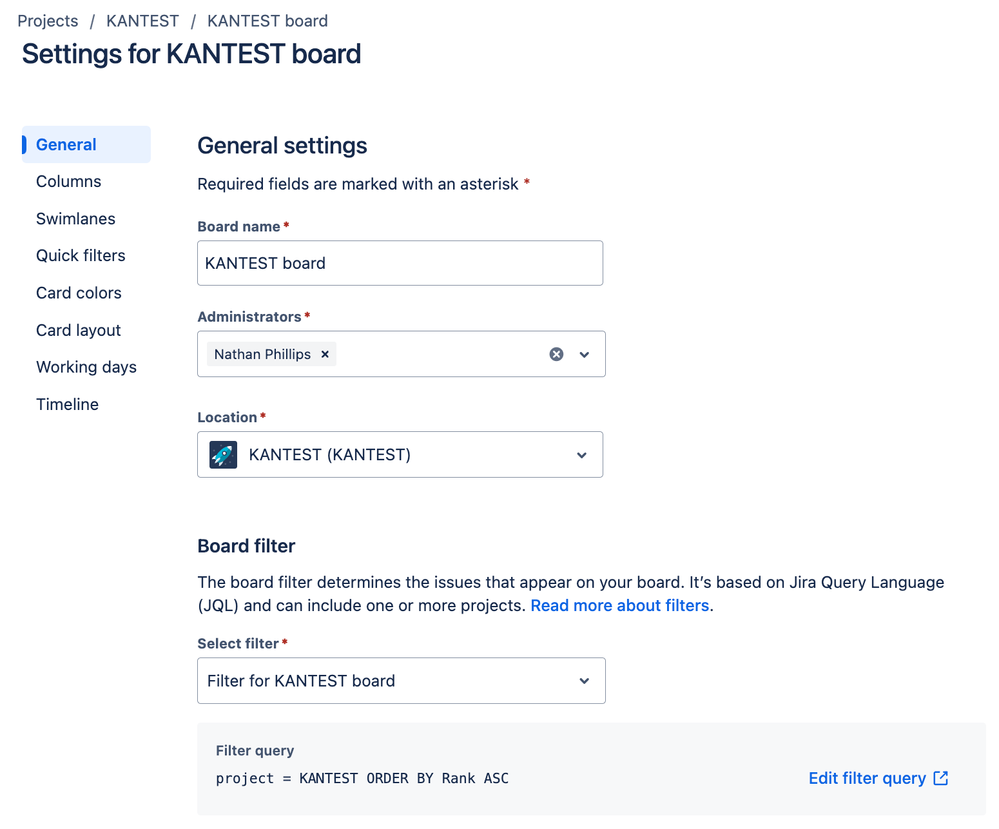Image resolution: width=999 pixels, height=829 pixels.
Task: Go to Columns settings
Action: pos(68,182)
